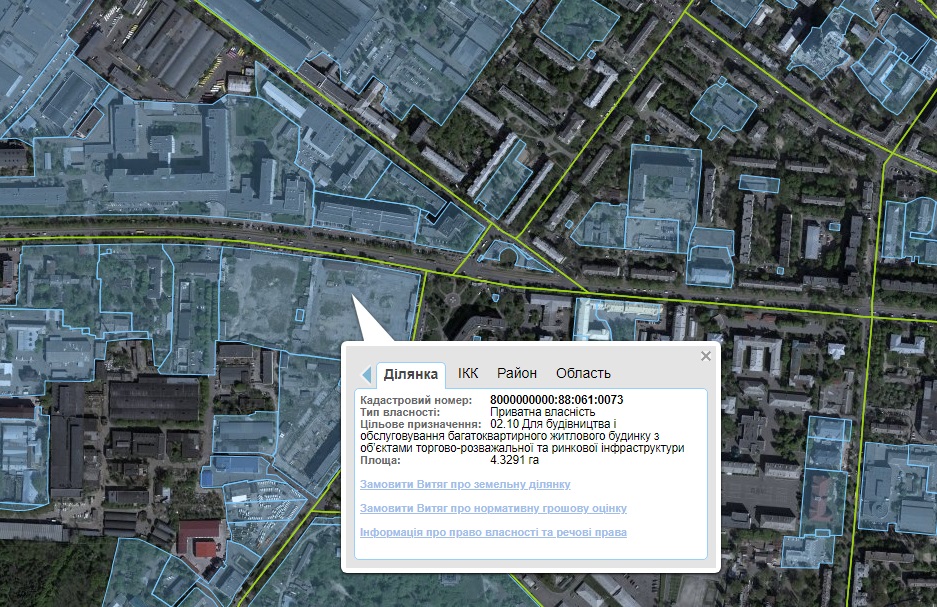Open 'Замовити Витяг про земельну ділянку' link
Screen dimensions: 937x607
[465, 484]
